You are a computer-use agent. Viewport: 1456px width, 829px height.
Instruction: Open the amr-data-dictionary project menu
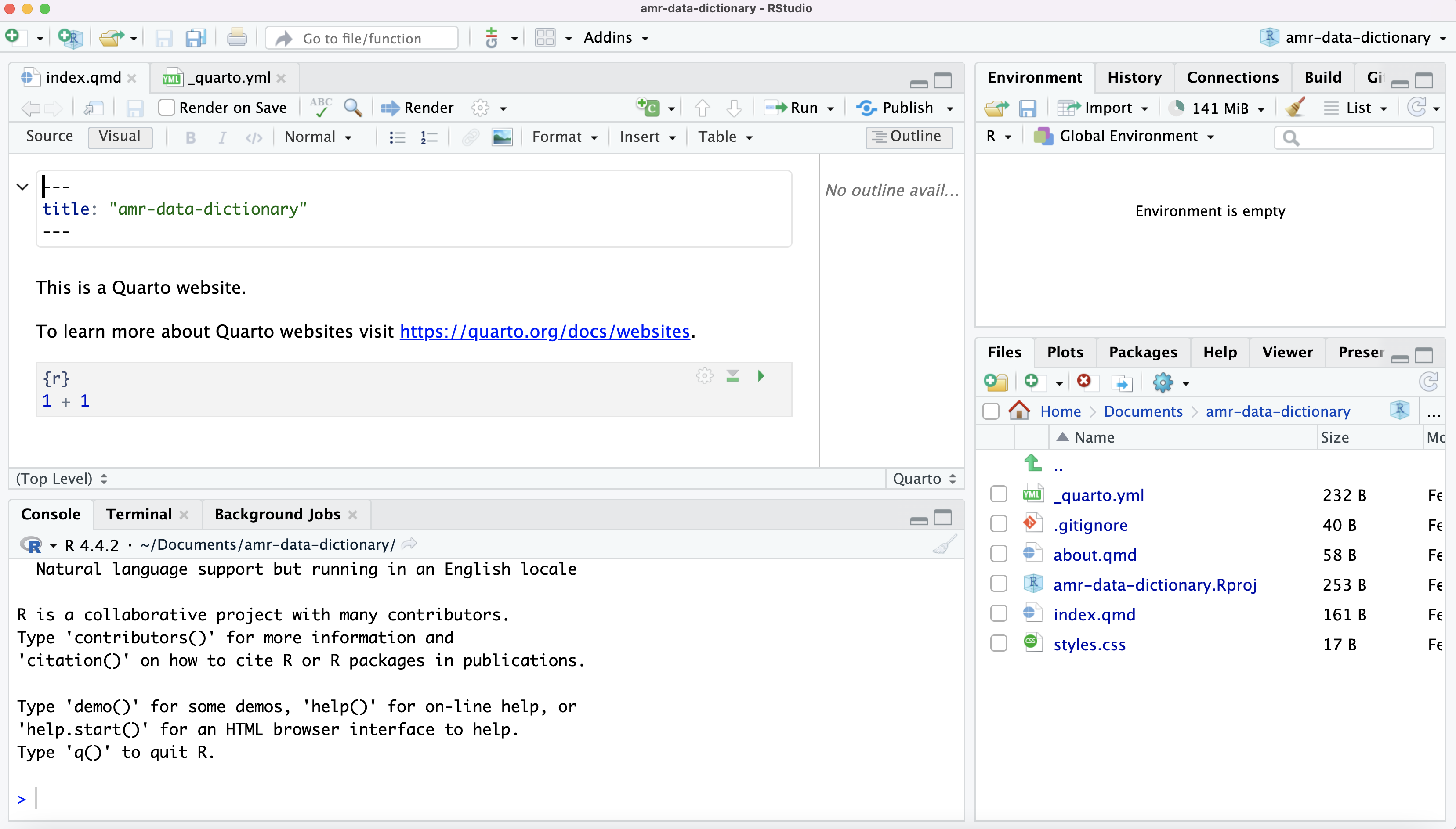point(1353,38)
